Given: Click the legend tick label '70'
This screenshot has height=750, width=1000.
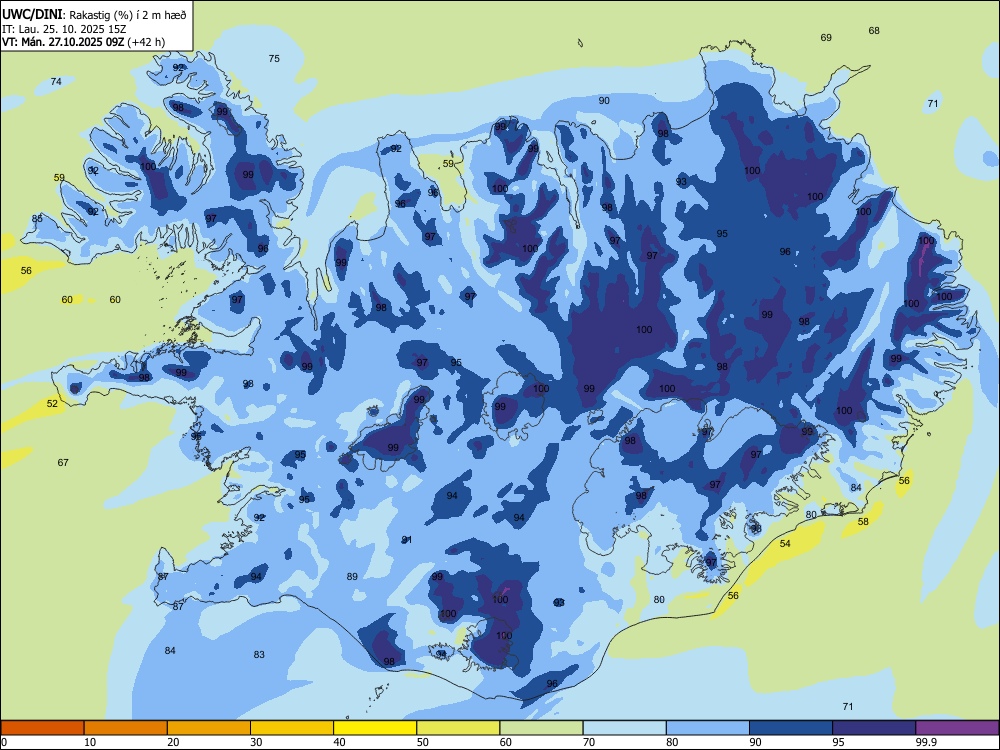Looking at the screenshot, I should pyautogui.click(x=589, y=742).
